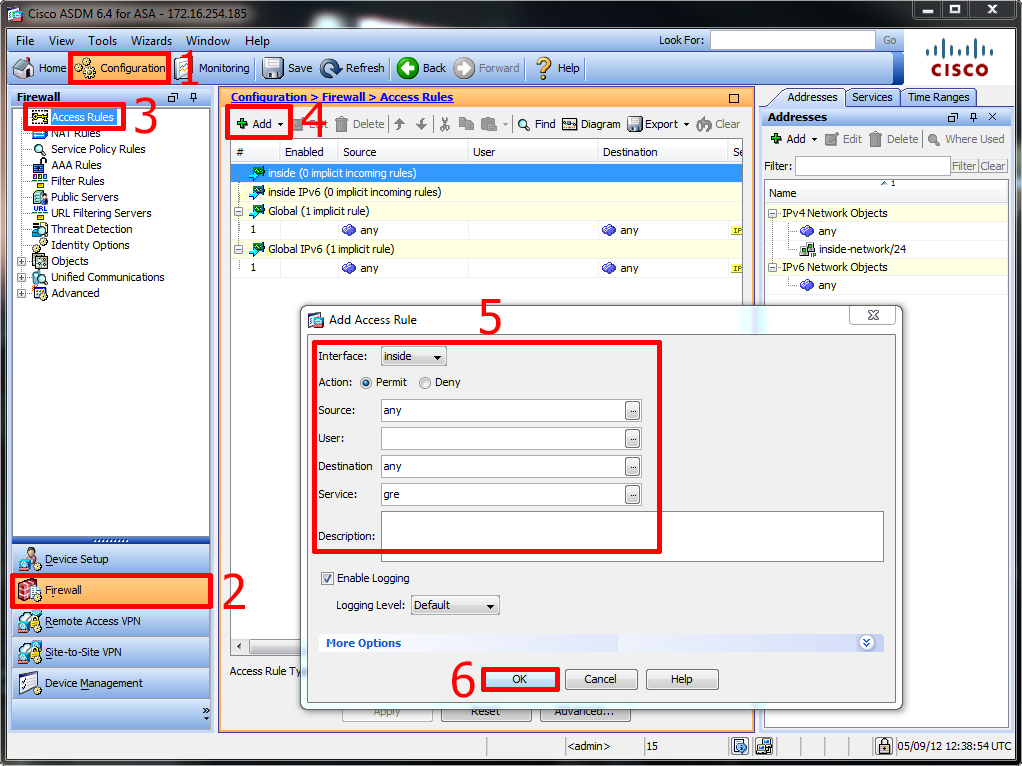Go Back using the green arrow
This screenshot has height=766, width=1022.
point(422,68)
